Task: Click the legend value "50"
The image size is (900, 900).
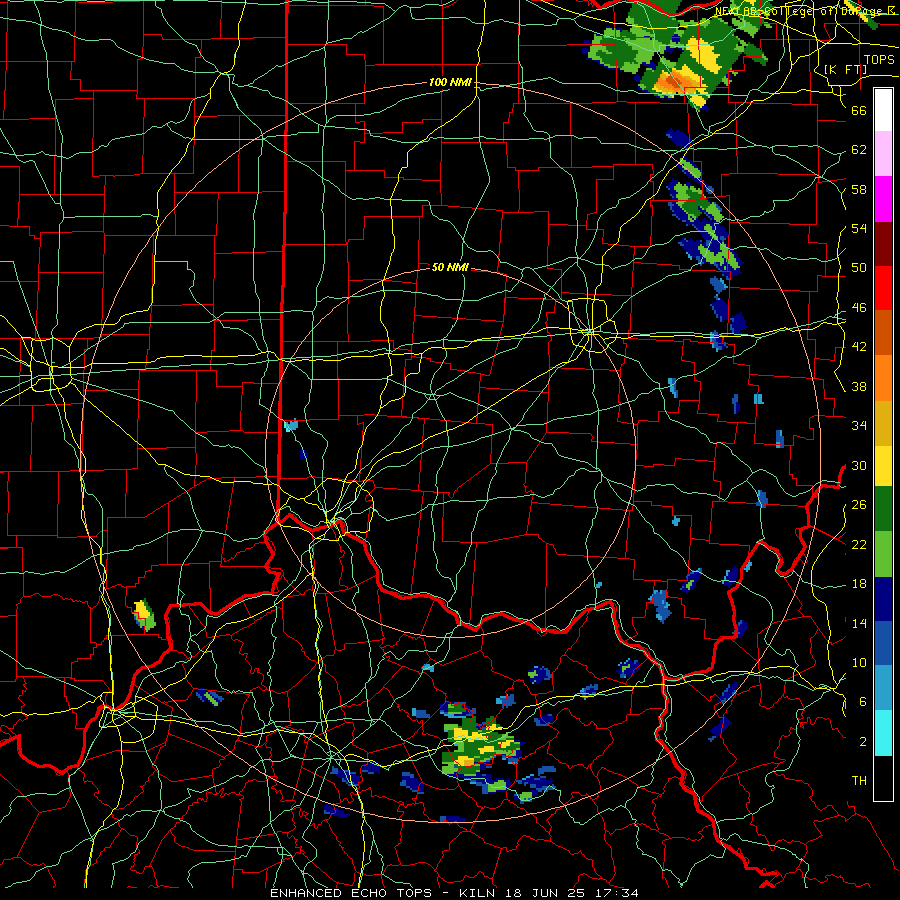Action: 859,267
